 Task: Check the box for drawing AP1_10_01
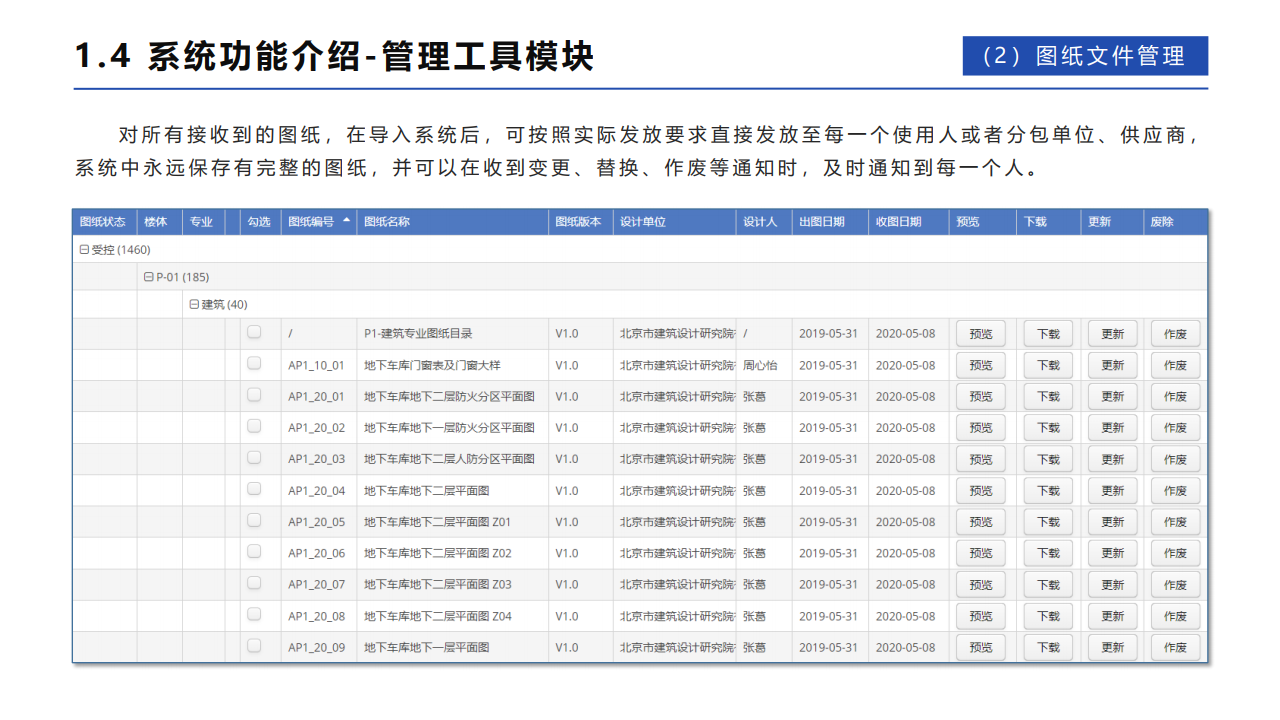254,364
